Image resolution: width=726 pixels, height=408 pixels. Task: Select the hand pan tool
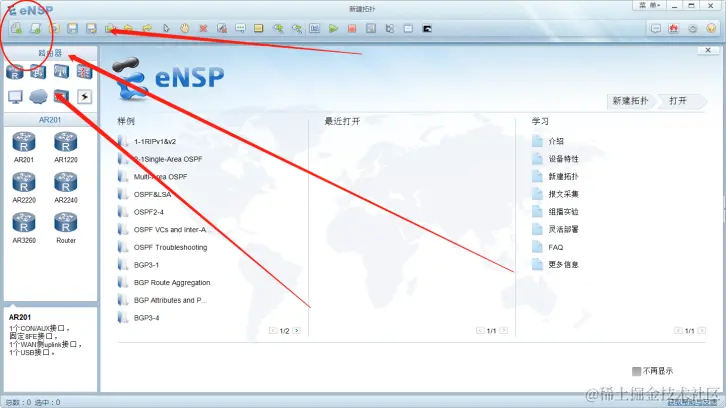click(x=185, y=29)
